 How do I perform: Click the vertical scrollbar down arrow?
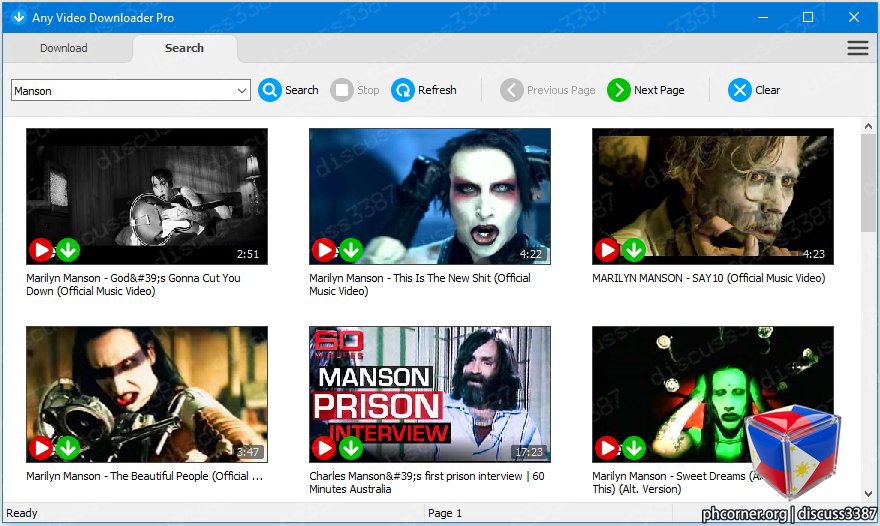[x=868, y=494]
